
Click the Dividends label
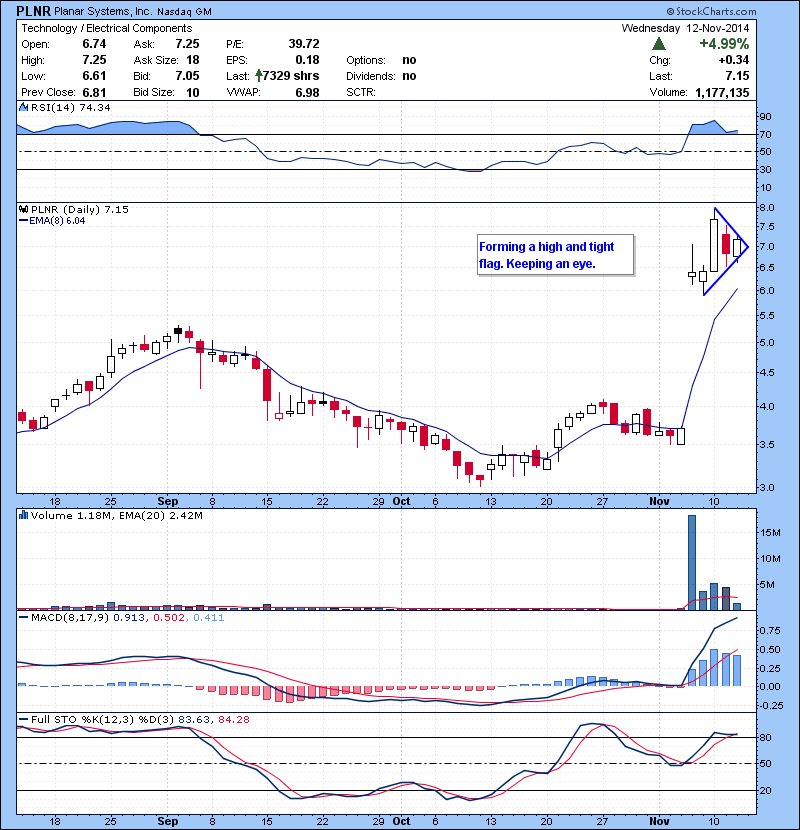pos(371,76)
